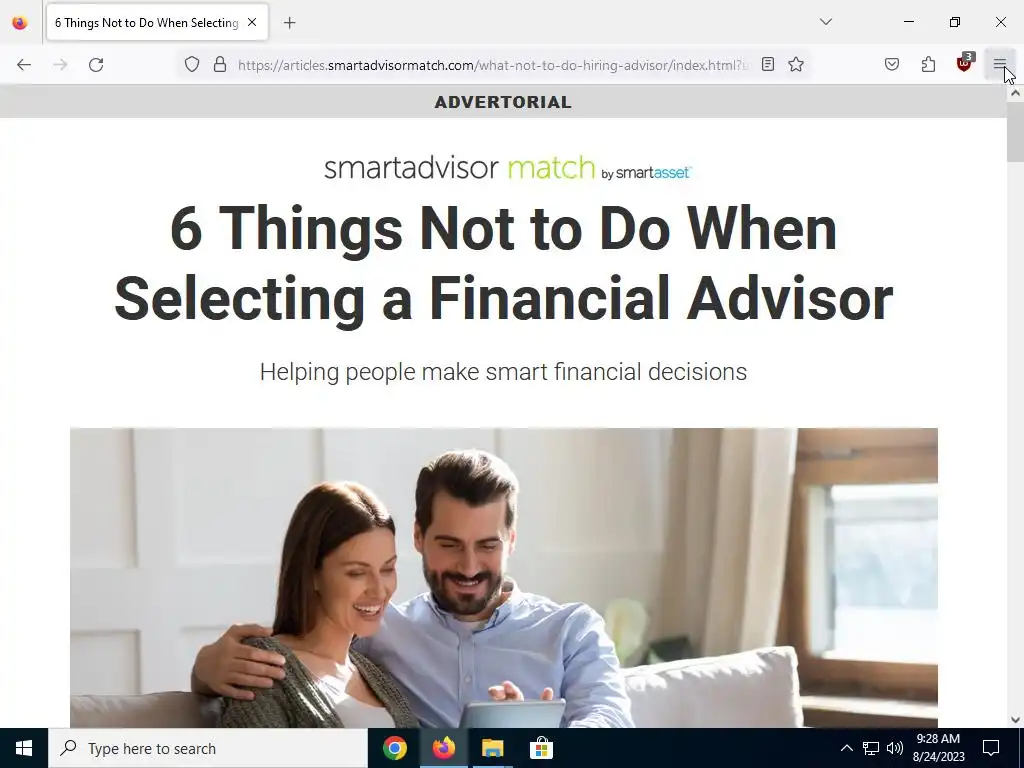
Task: Open Firefox application hamburger menu
Action: pos(999,65)
